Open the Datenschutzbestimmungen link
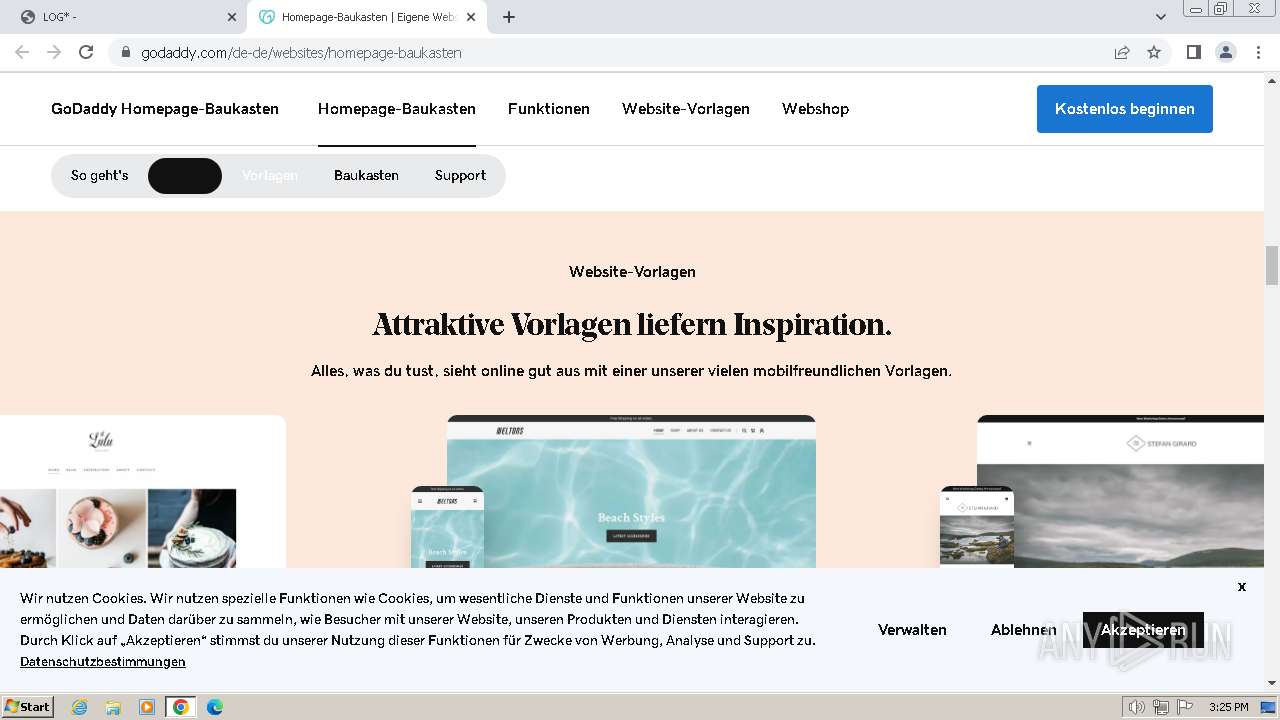 click(x=103, y=662)
